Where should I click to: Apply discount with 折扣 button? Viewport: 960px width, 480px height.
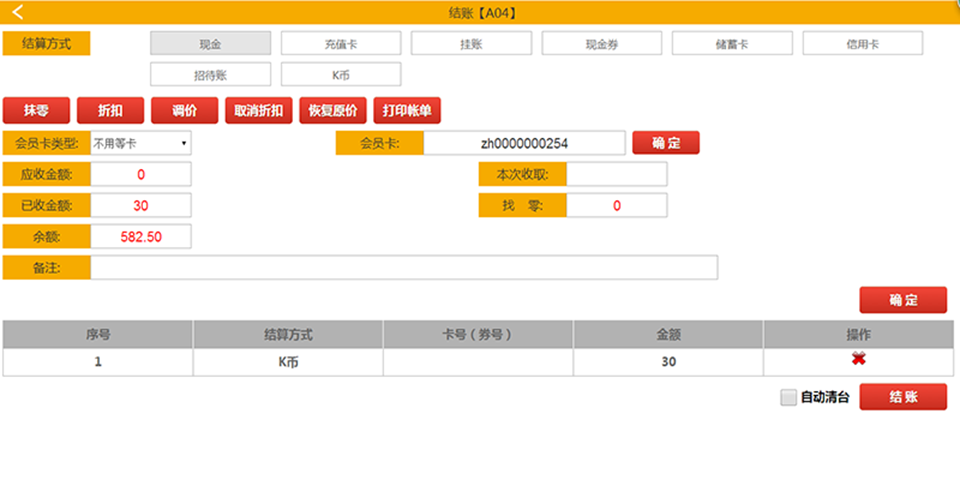point(110,110)
